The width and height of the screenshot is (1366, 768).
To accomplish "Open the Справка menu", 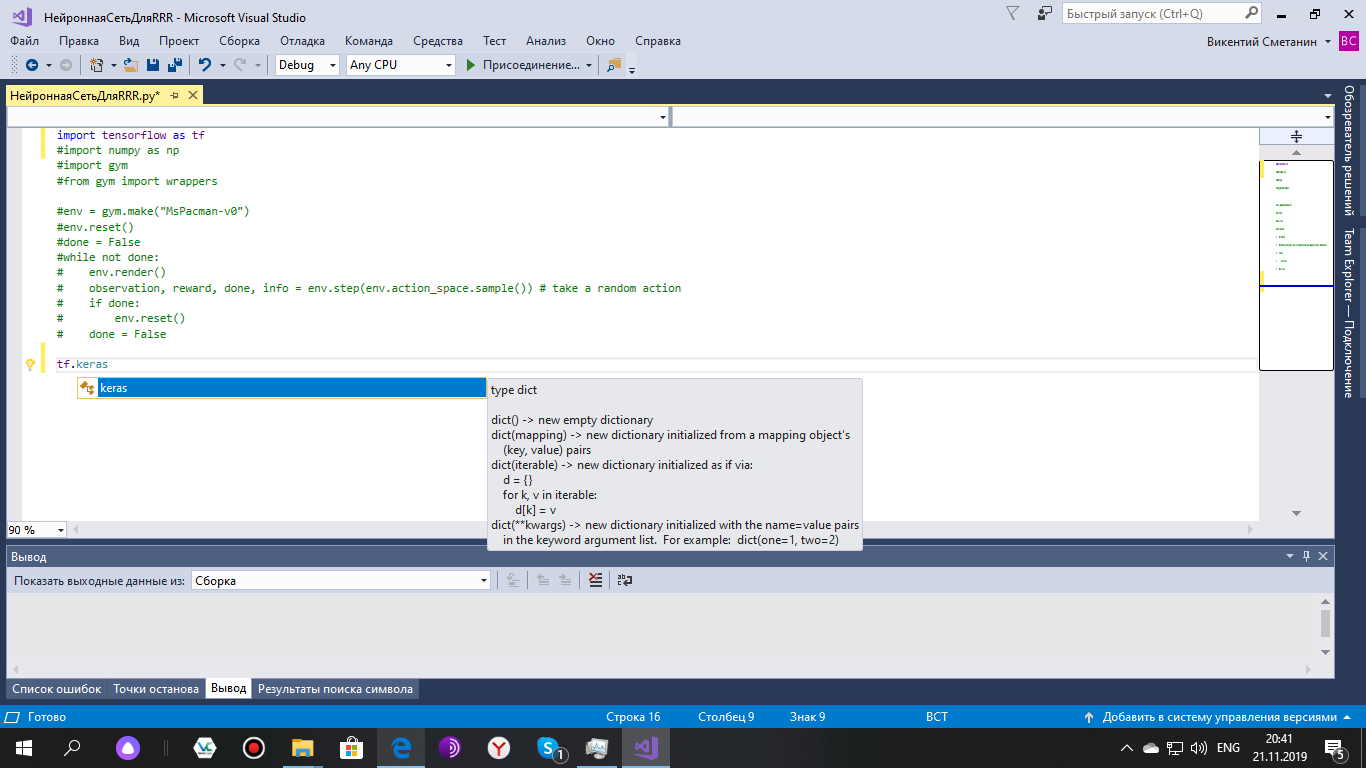I will [x=658, y=41].
